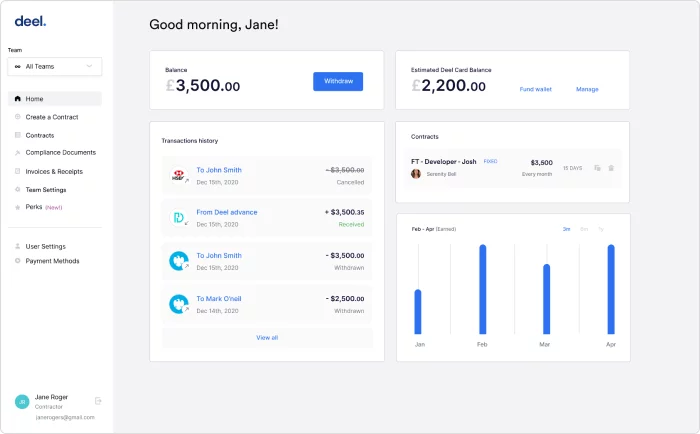Click the Perks star icon
The height and width of the screenshot is (434, 700).
pyautogui.click(x=17, y=207)
